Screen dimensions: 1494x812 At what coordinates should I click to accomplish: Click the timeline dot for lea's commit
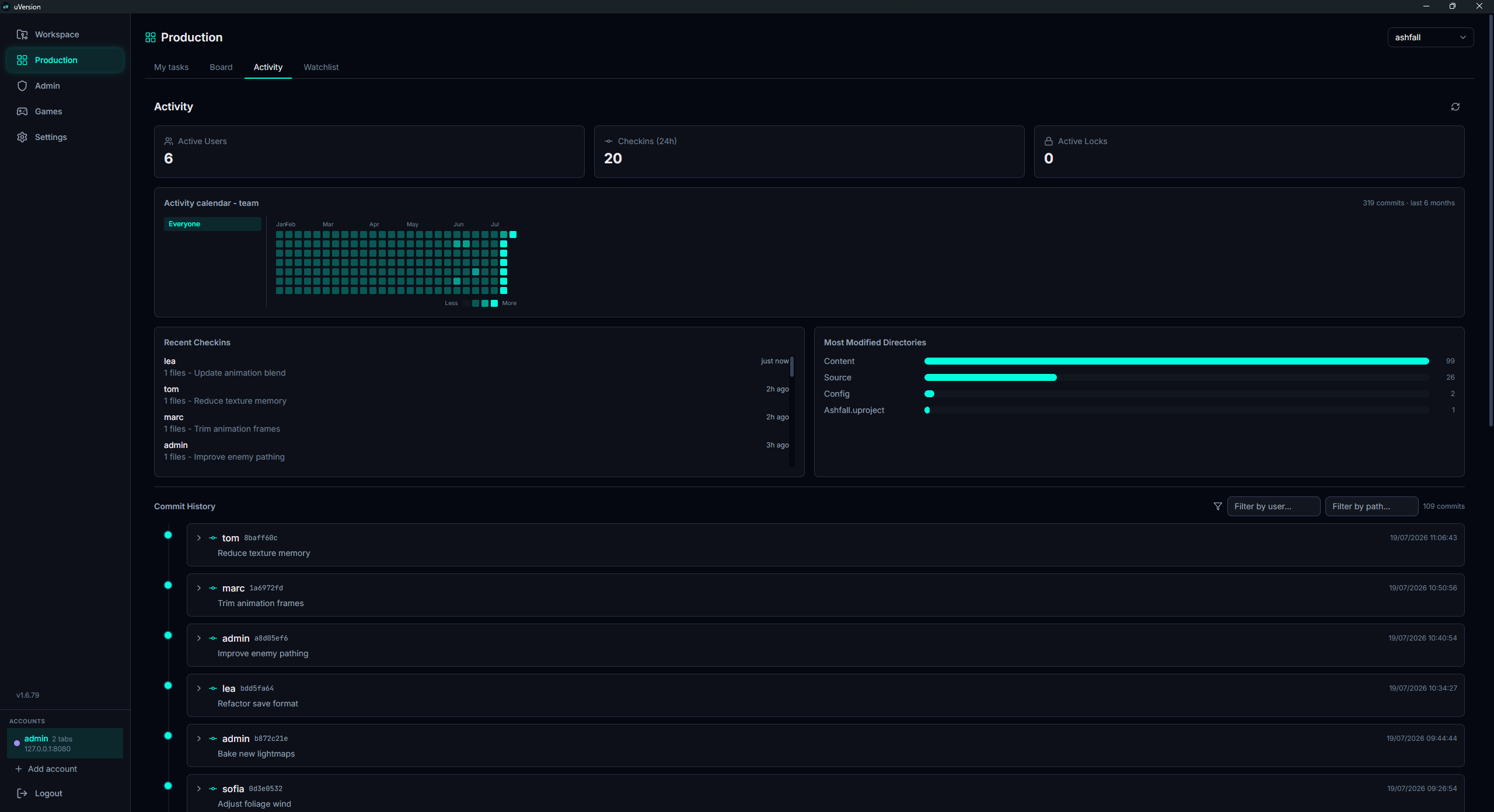click(168, 685)
